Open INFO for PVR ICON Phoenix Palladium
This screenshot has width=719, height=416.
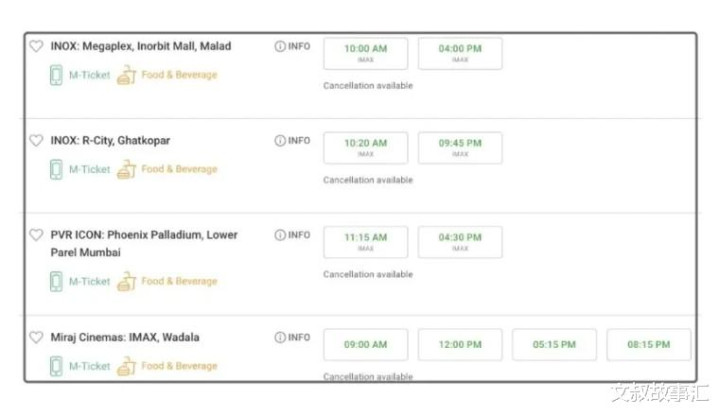pyautogui.click(x=293, y=235)
